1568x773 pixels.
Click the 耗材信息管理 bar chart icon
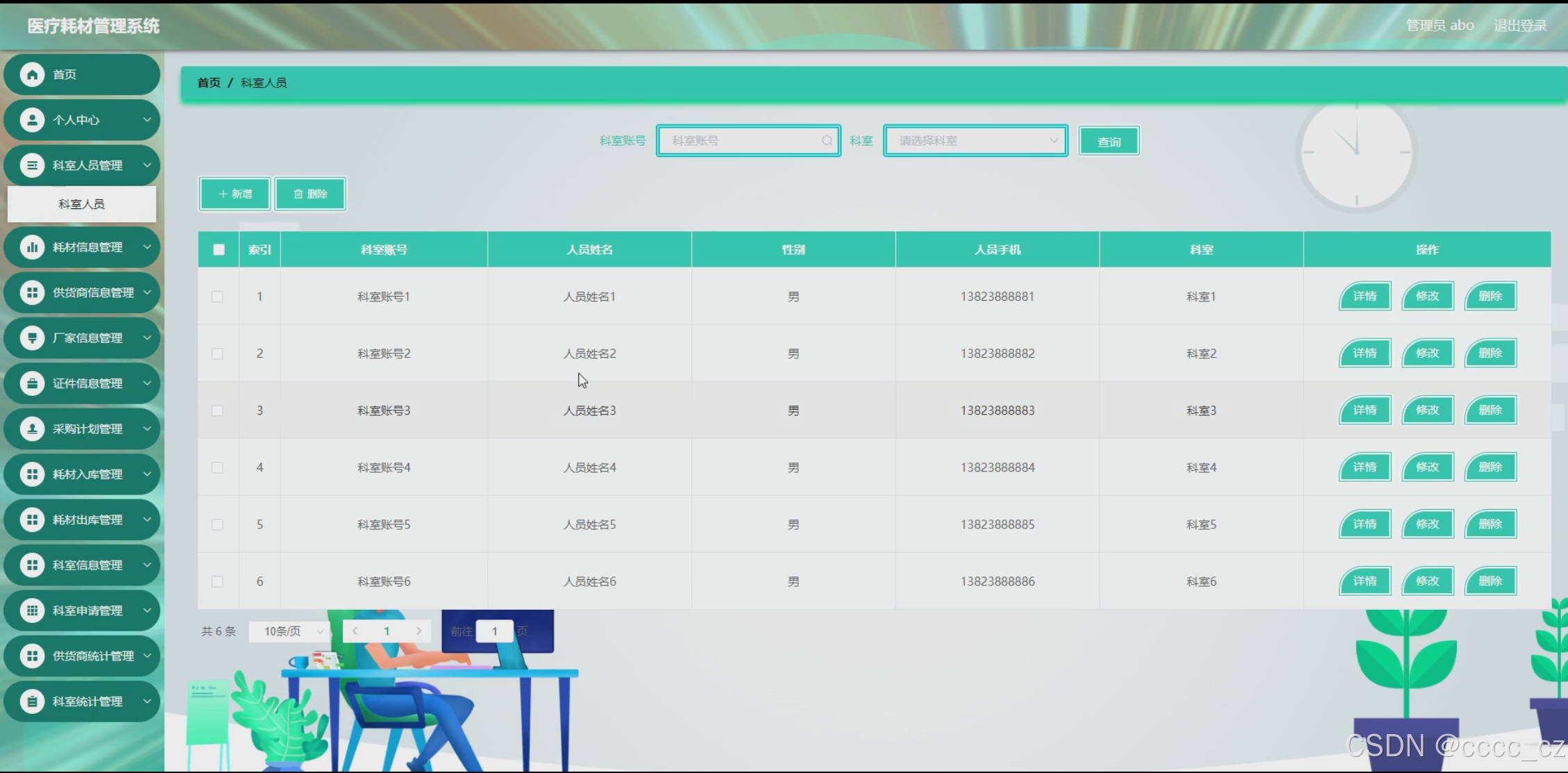click(x=32, y=247)
